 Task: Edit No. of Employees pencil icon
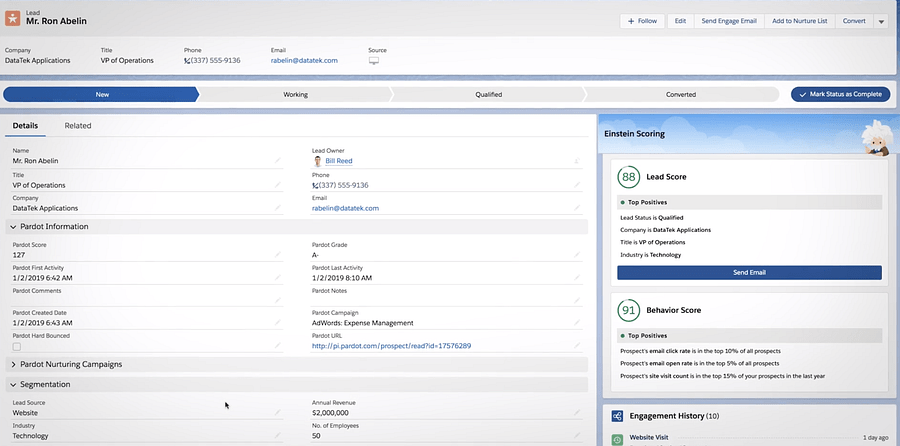(577, 435)
